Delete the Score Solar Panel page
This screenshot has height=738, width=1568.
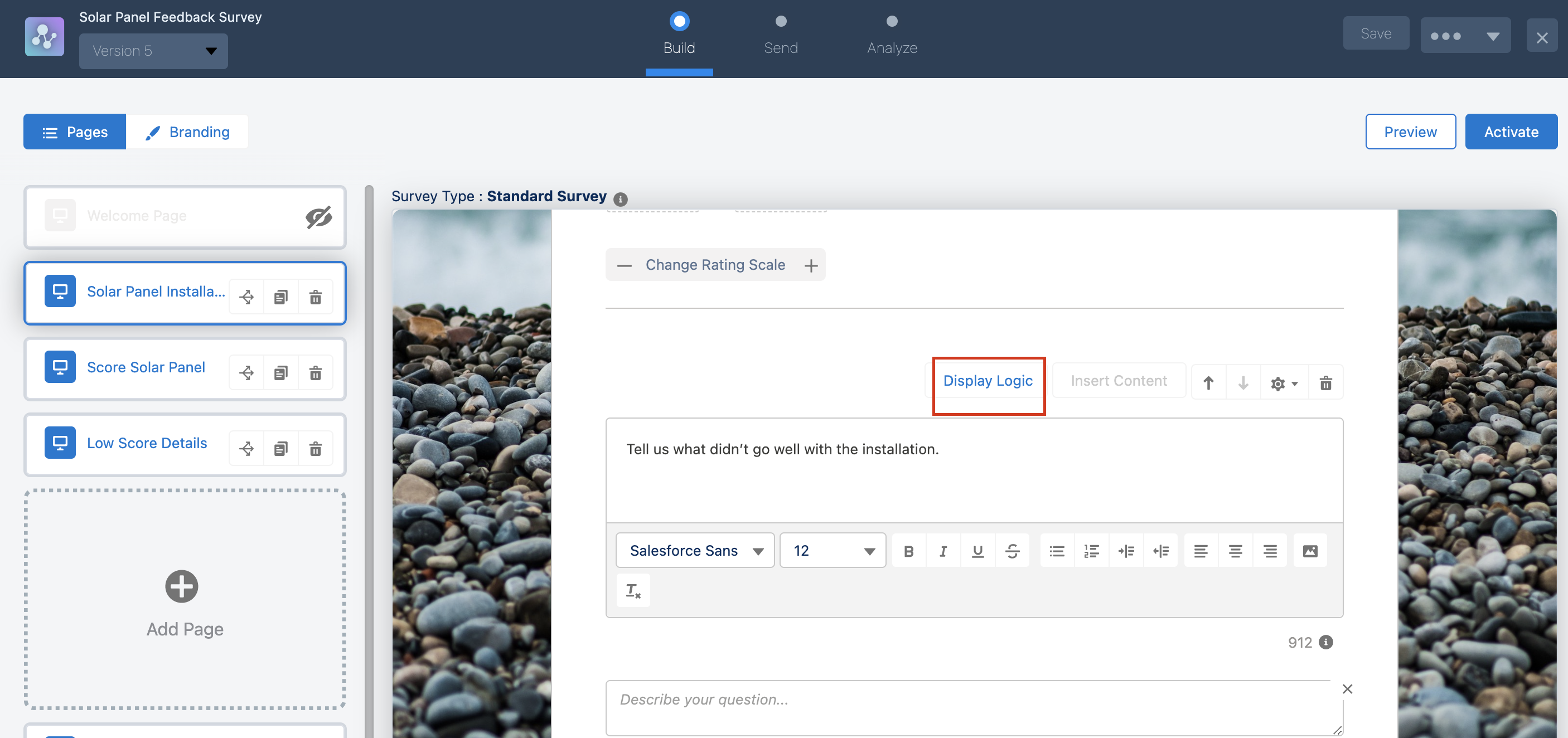[315, 373]
